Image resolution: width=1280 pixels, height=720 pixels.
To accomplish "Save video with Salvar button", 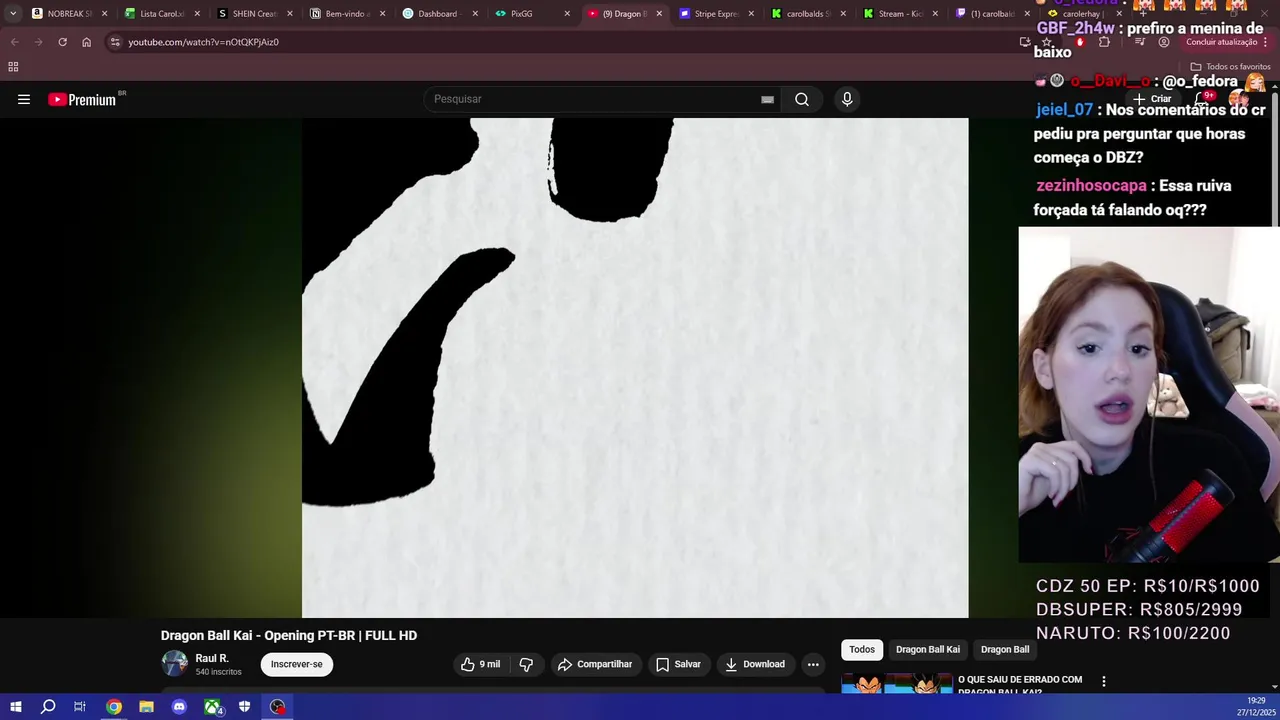I will (x=678, y=664).
